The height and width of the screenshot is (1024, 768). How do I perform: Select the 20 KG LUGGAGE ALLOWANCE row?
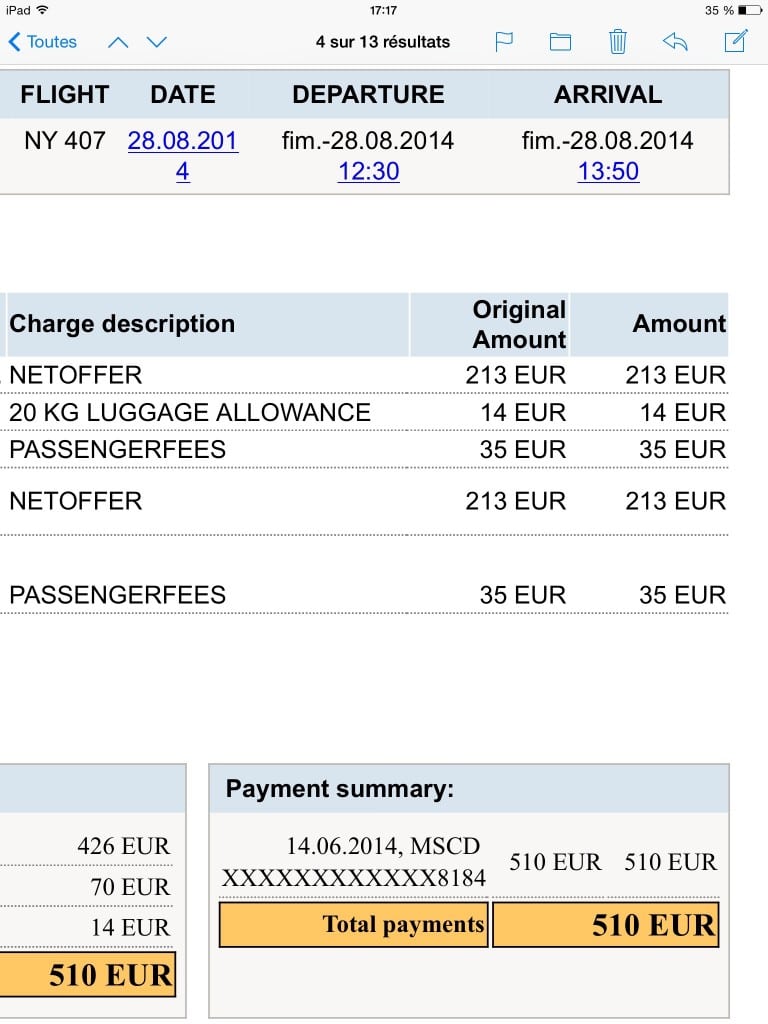[190, 412]
